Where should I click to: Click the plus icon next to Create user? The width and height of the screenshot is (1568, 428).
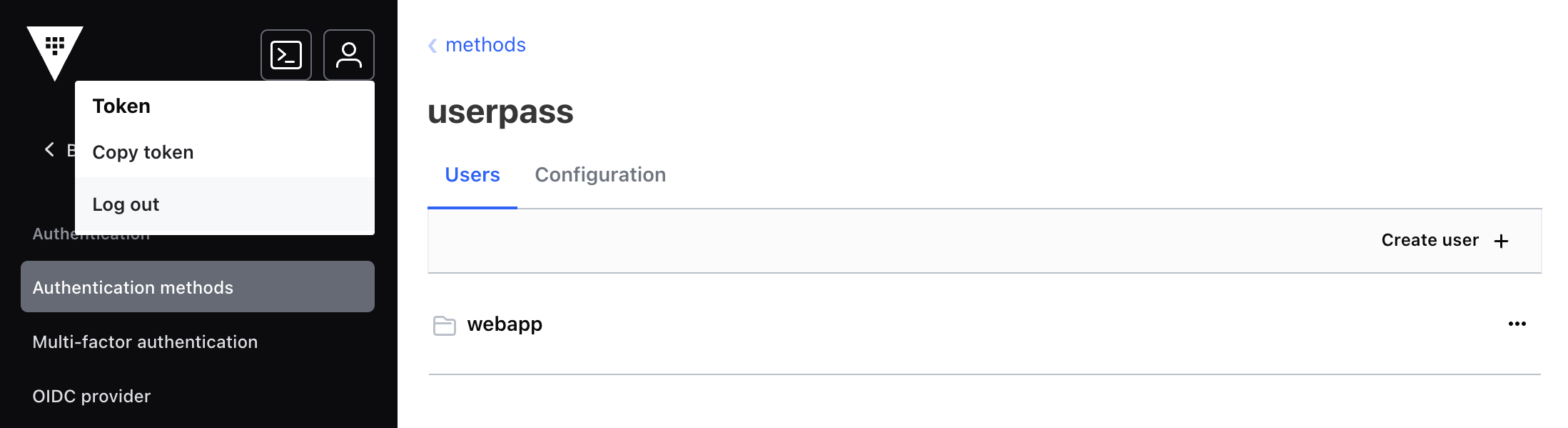click(1502, 241)
